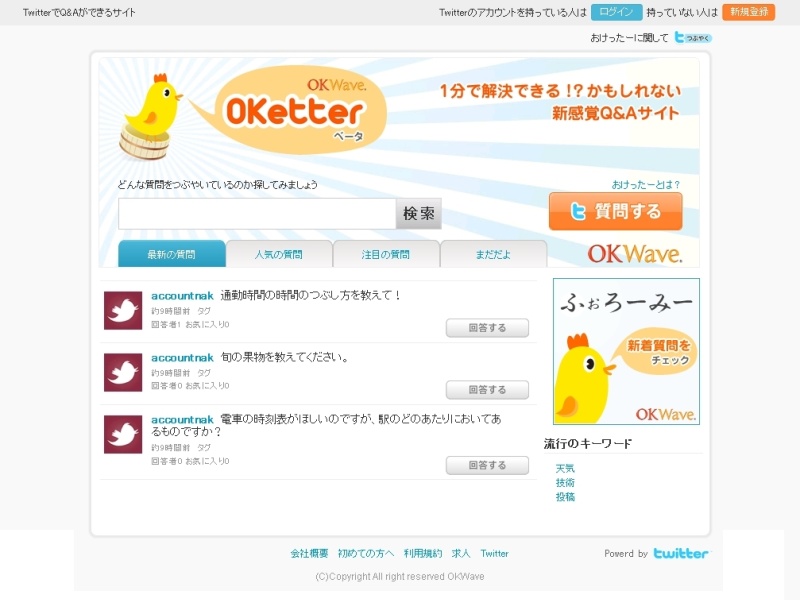The width and height of the screenshot is (800, 600).
Task: Click the OKWave logo below 質問する
Action: tap(635, 254)
